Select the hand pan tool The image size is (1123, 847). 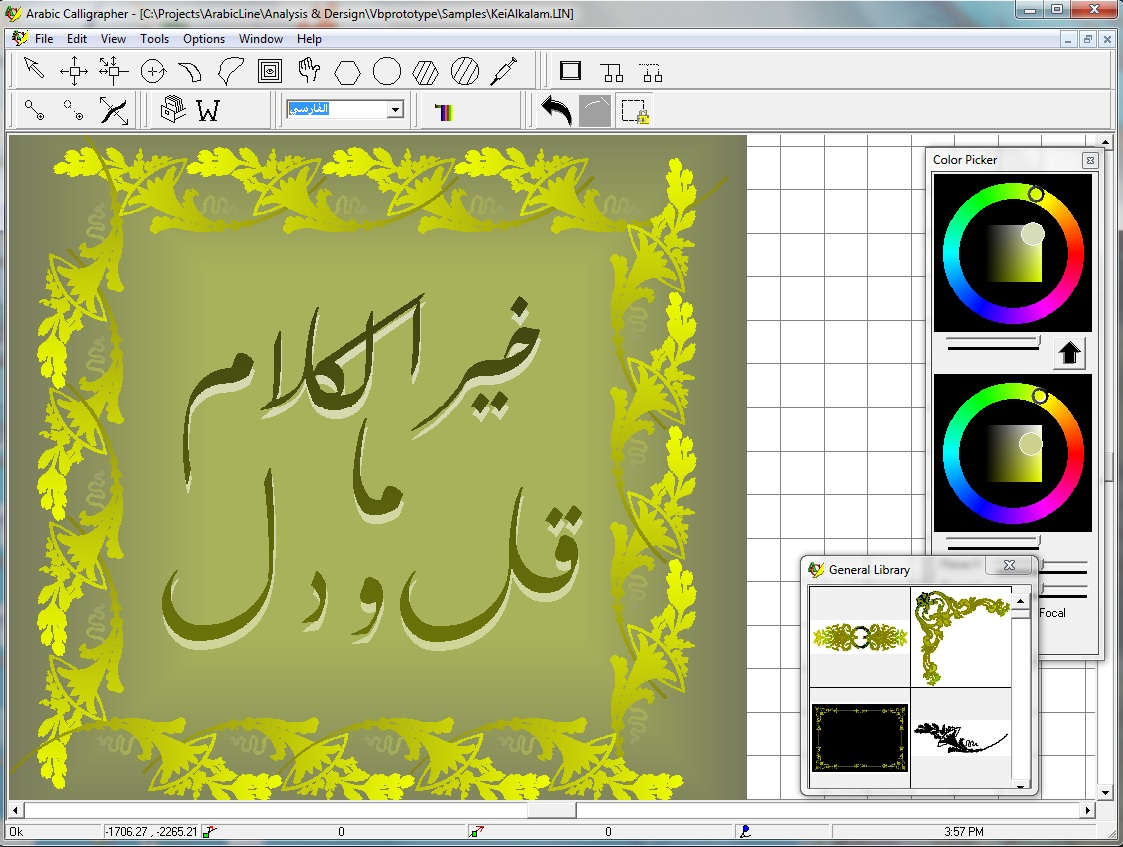(x=309, y=70)
